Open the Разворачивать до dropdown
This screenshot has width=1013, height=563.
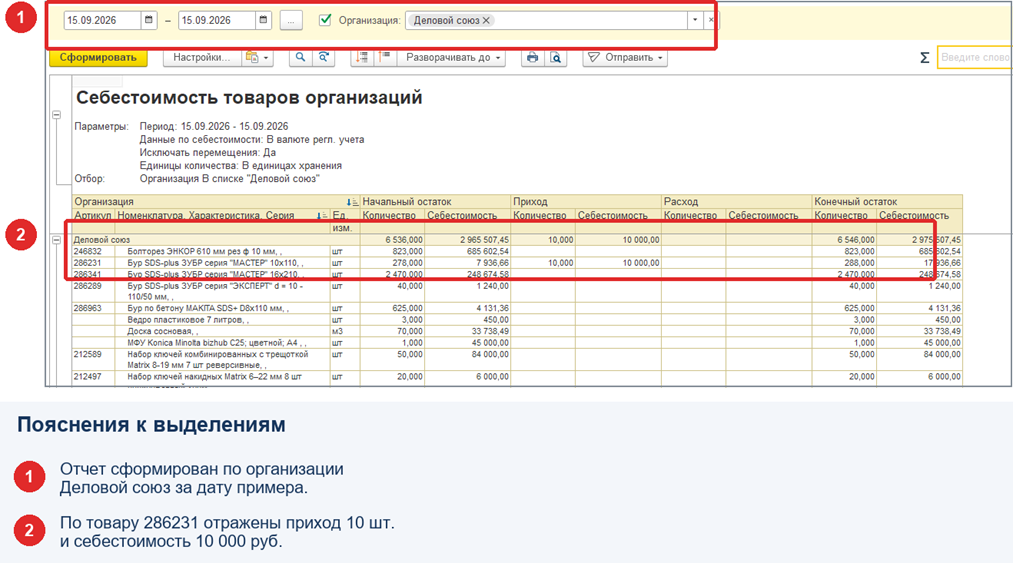click(451, 58)
